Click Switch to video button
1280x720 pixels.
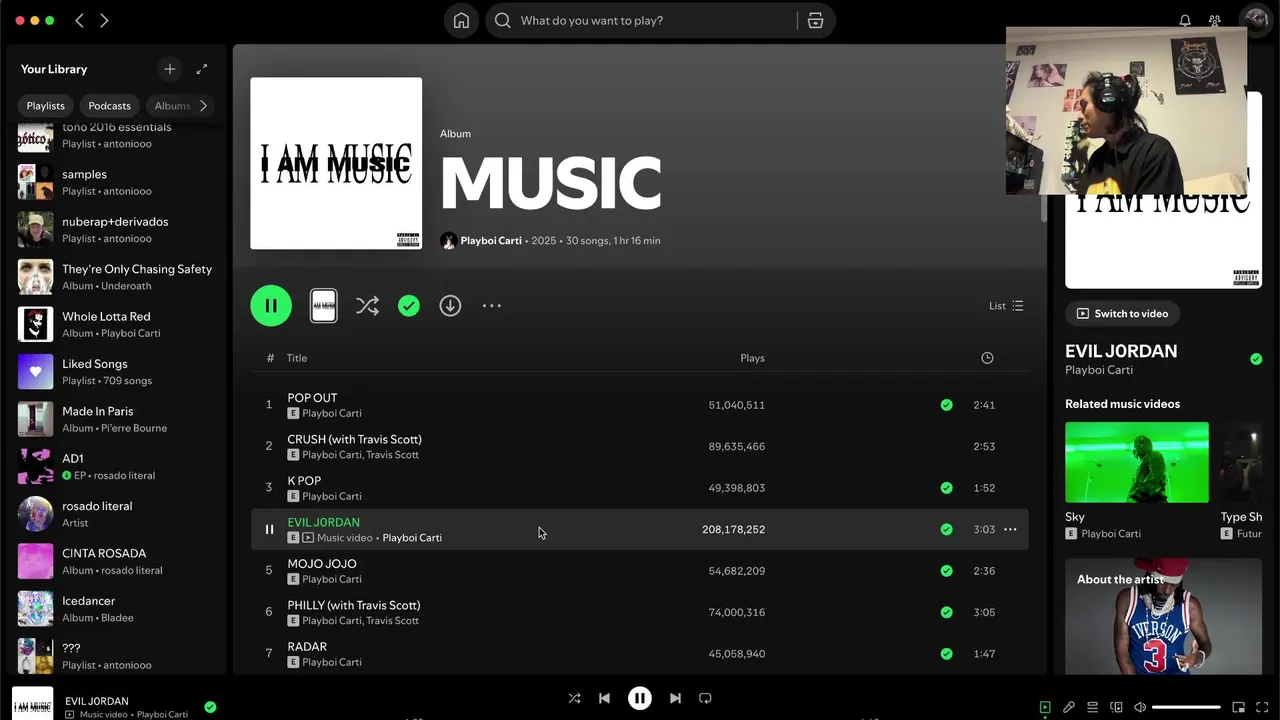pyautogui.click(x=1122, y=314)
